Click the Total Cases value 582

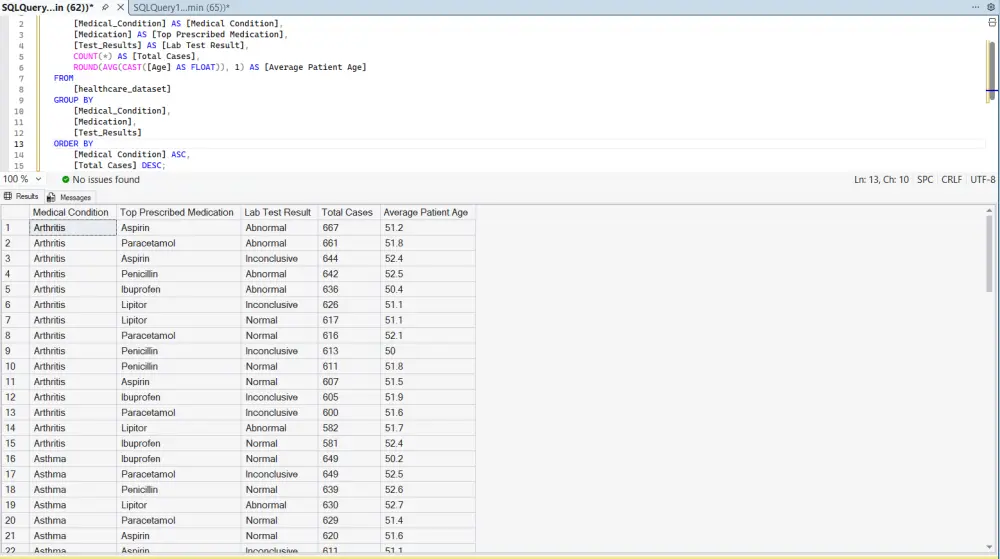tap(348, 428)
